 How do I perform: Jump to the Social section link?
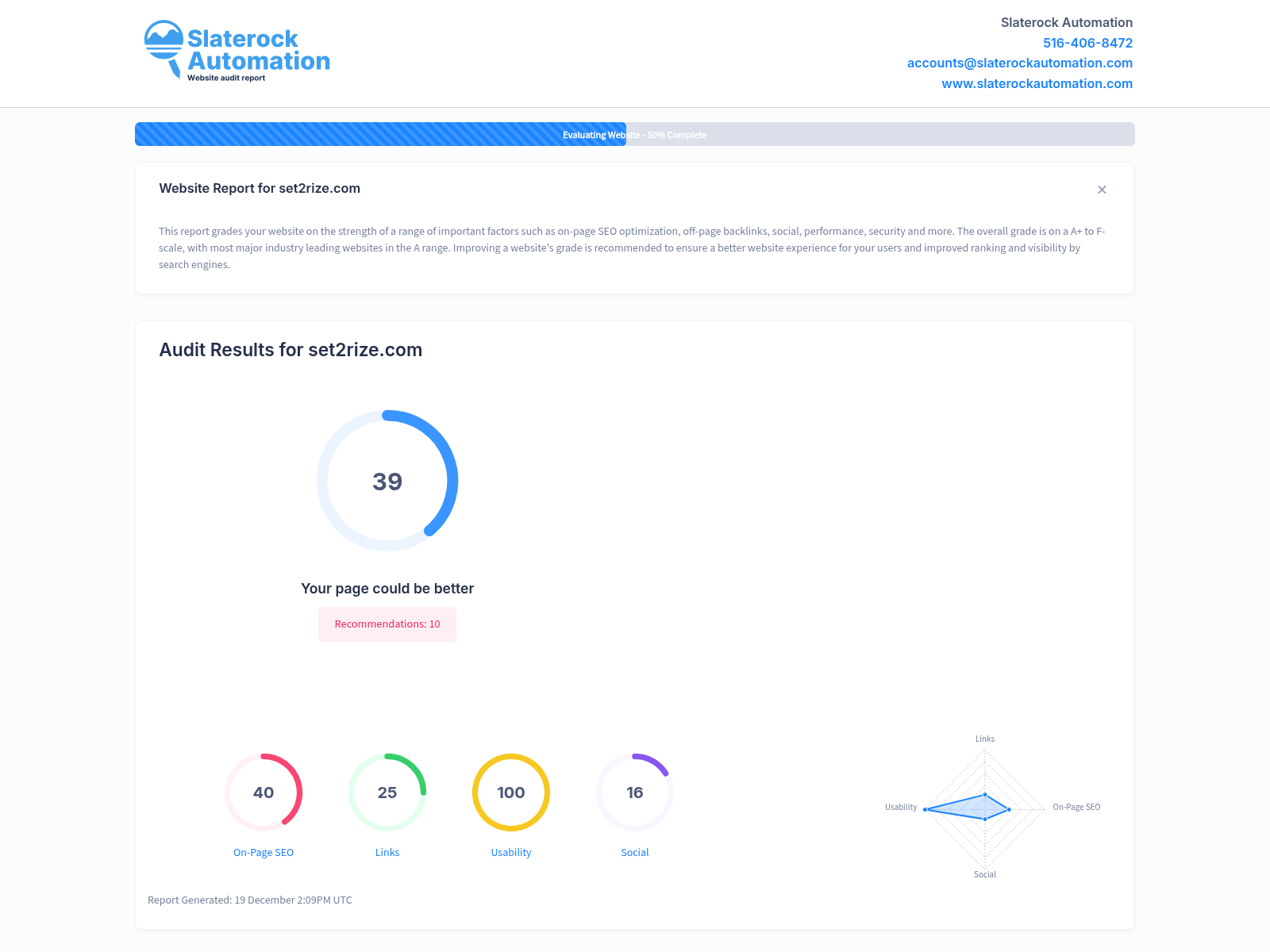(635, 852)
